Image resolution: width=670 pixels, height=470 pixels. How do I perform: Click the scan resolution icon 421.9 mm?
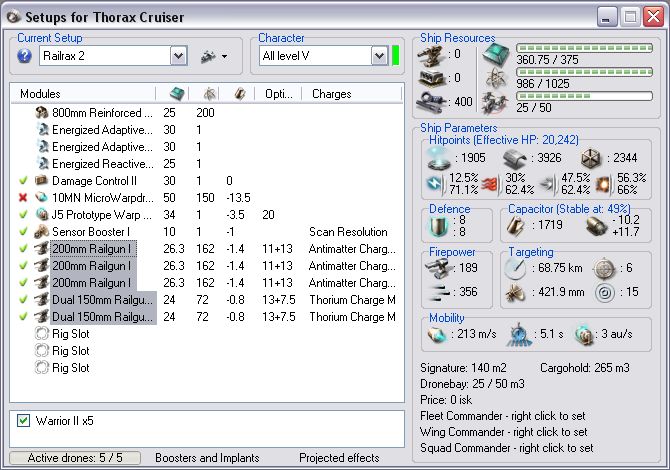click(515, 292)
